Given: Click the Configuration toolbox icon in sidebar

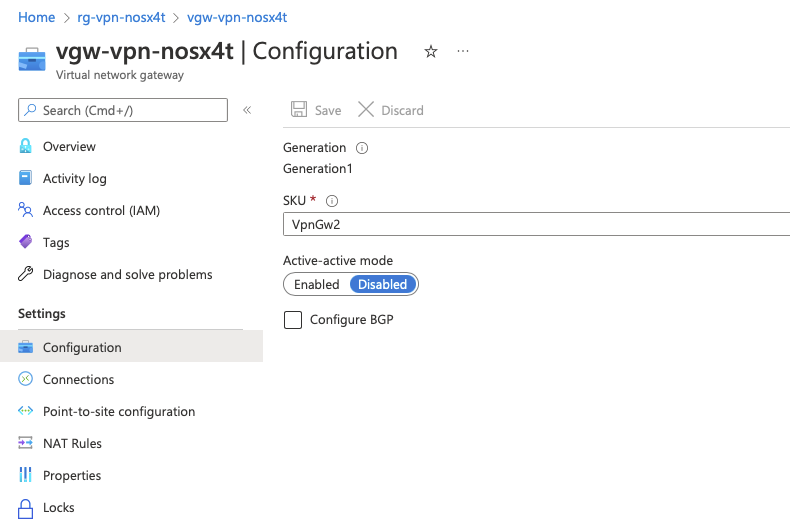Looking at the screenshot, I should click(25, 347).
